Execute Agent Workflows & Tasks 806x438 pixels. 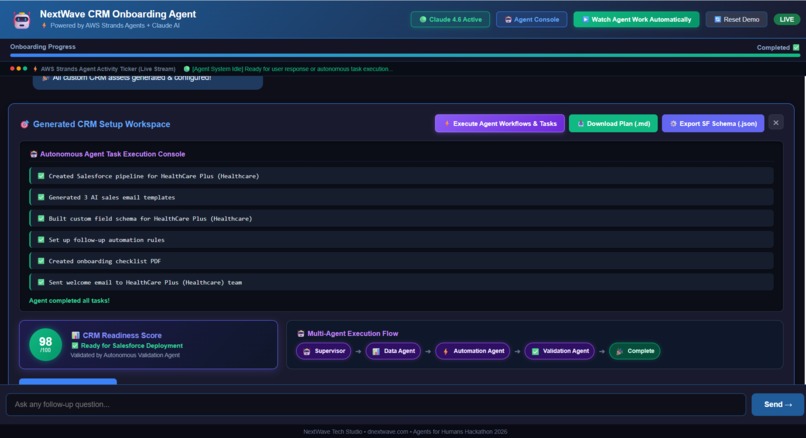[500, 123]
